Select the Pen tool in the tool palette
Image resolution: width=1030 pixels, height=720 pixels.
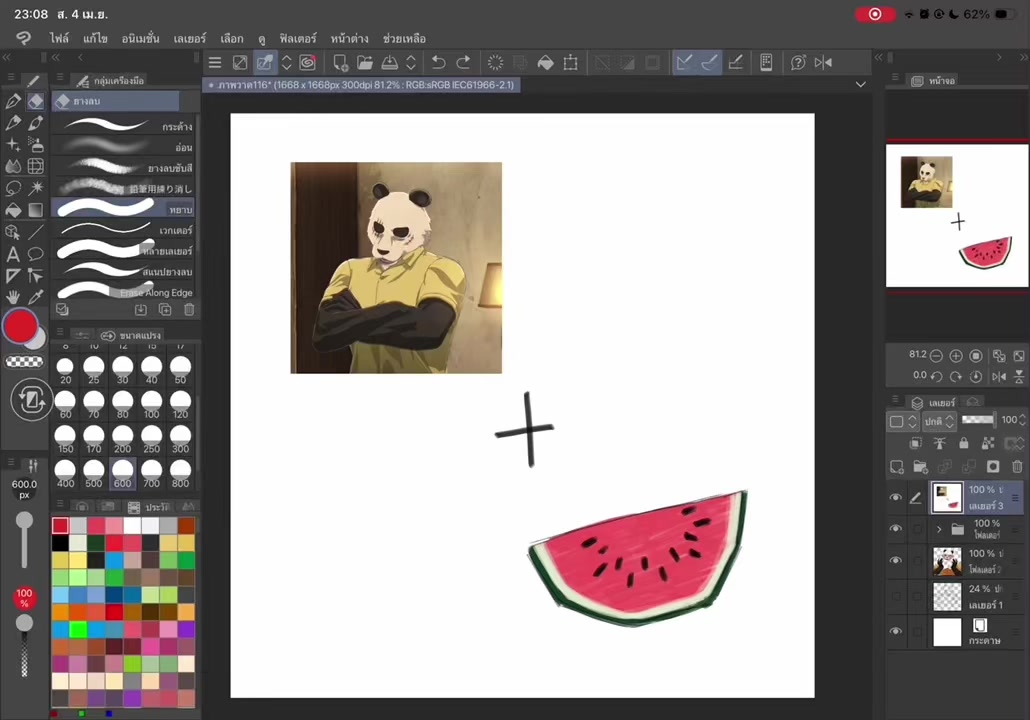[13, 101]
